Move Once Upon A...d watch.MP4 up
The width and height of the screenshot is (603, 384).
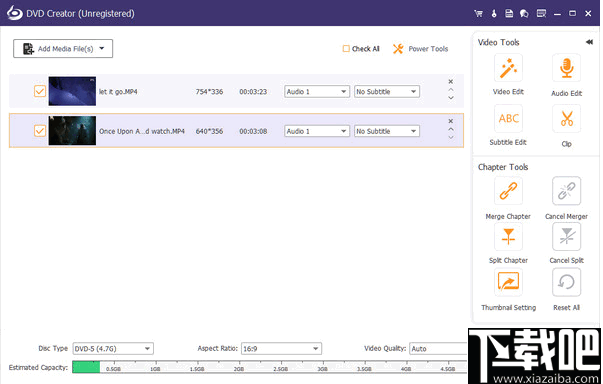[x=451, y=129]
